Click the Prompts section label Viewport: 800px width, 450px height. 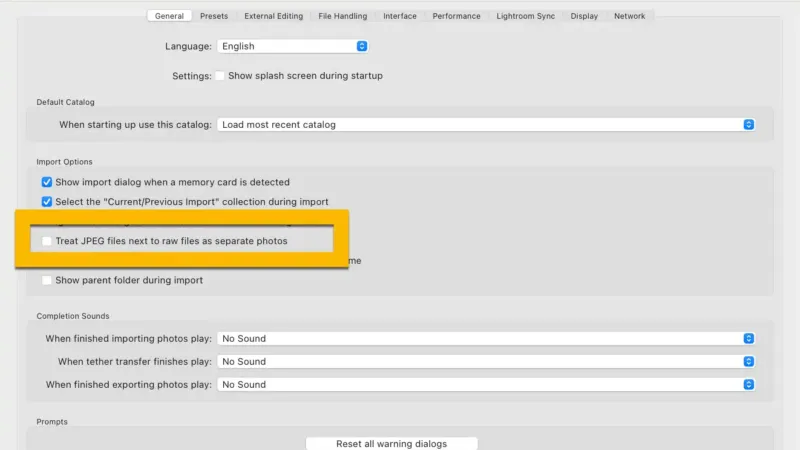click(x=52, y=421)
